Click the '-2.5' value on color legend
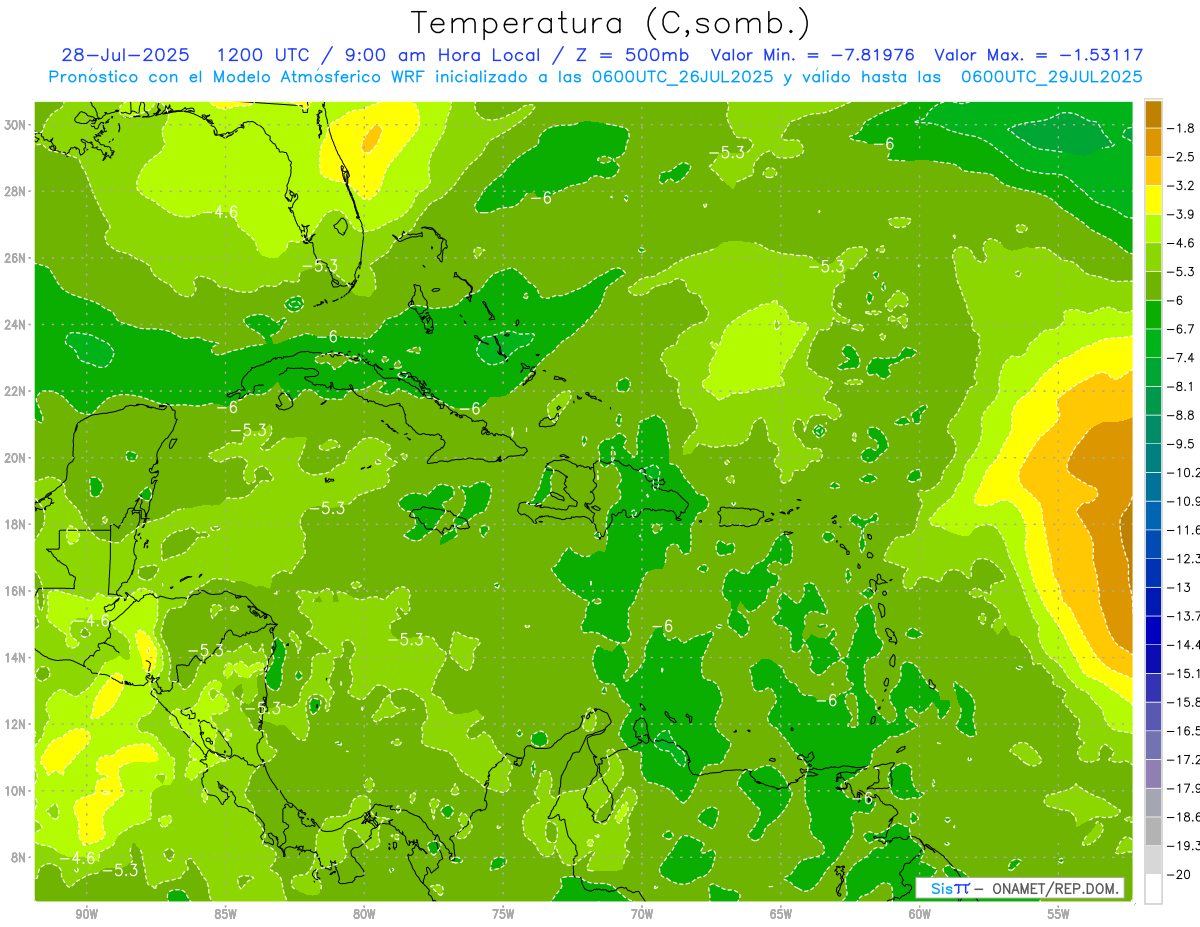The width and height of the screenshot is (1200, 927). click(x=1183, y=157)
